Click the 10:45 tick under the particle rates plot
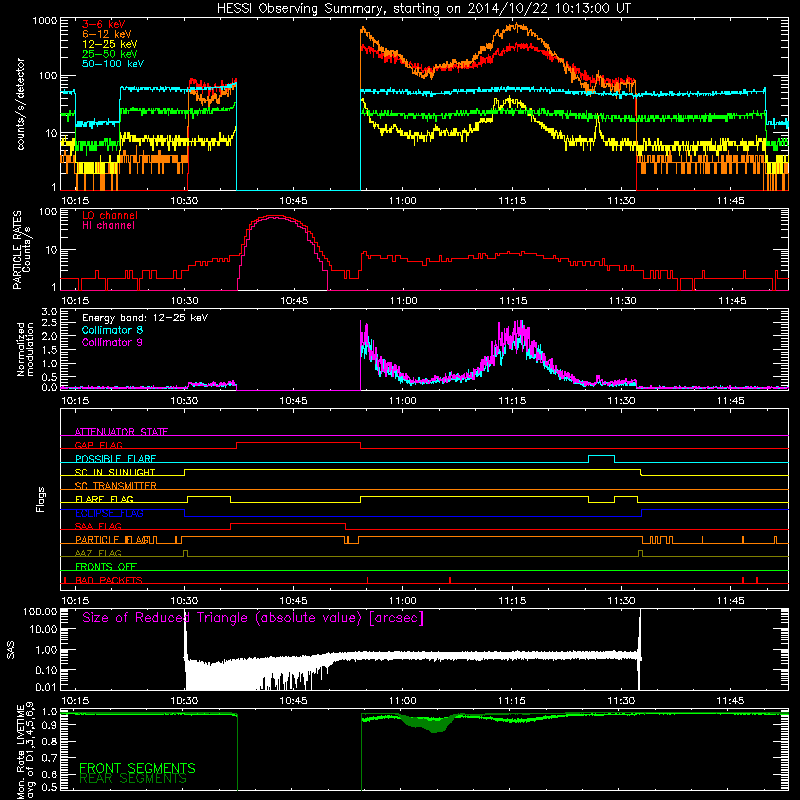This screenshot has width=800, height=800. (x=294, y=301)
